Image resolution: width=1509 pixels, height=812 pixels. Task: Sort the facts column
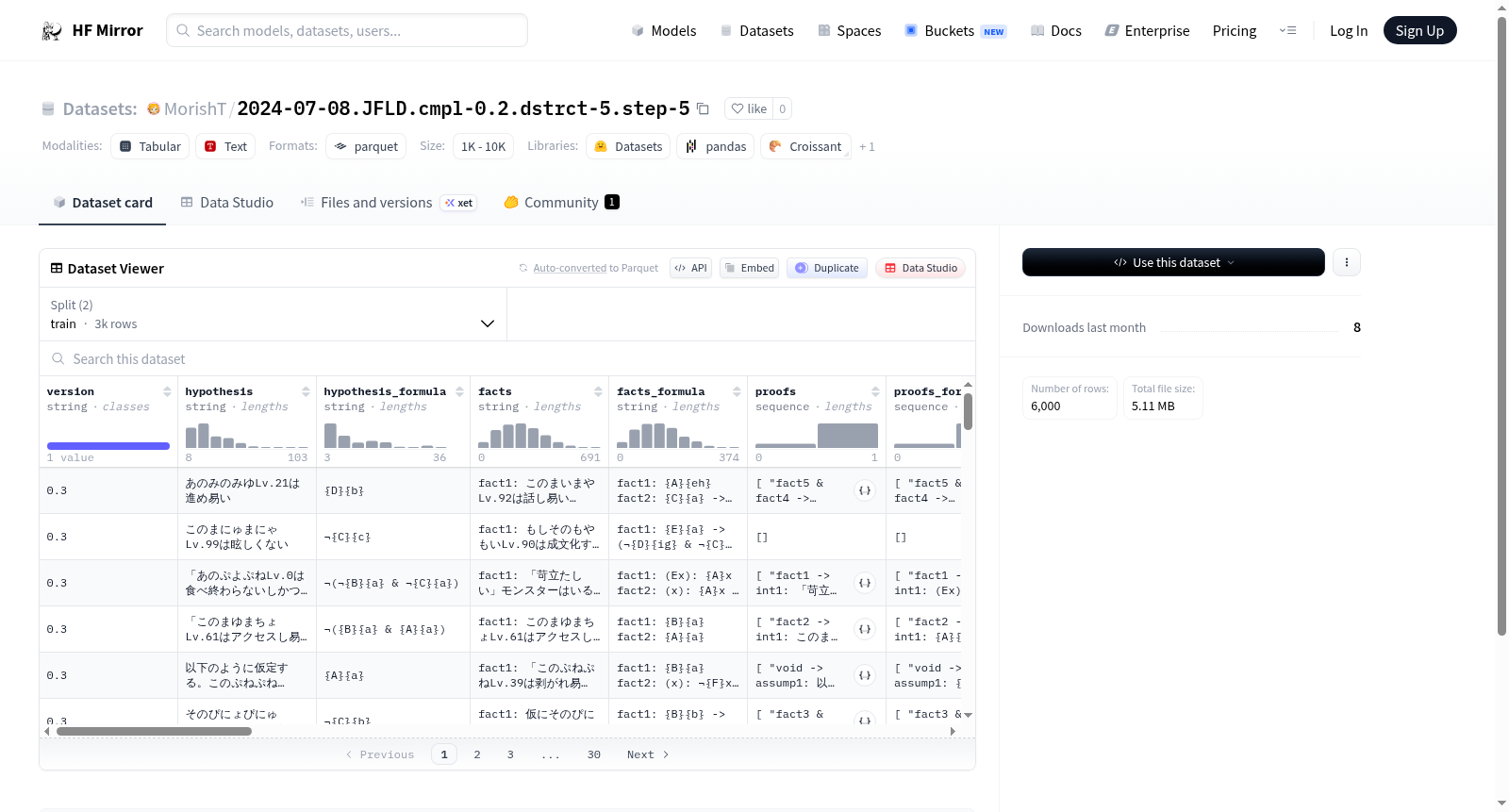coord(598,391)
